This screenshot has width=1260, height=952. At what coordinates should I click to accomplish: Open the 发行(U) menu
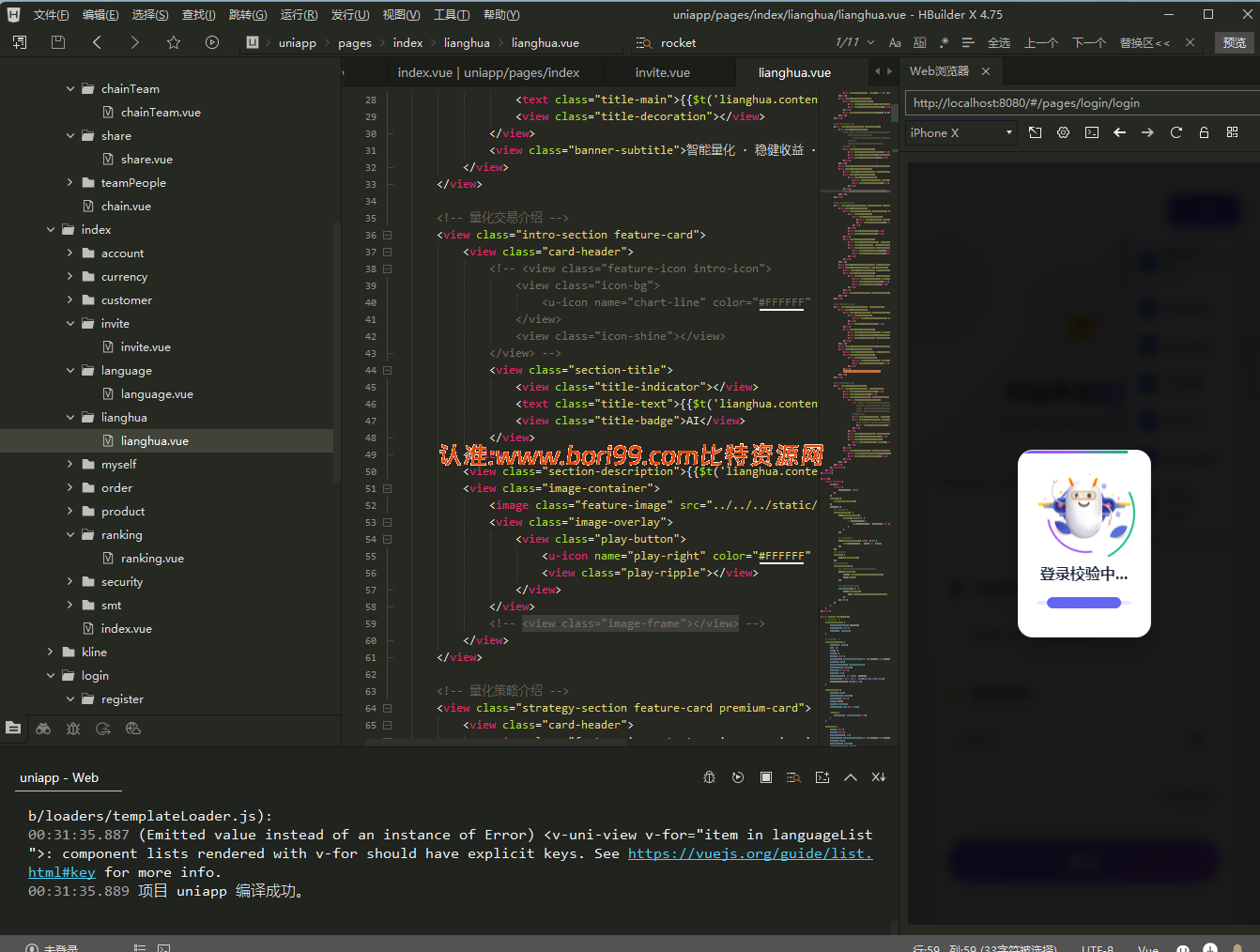(x=350, y=15)
